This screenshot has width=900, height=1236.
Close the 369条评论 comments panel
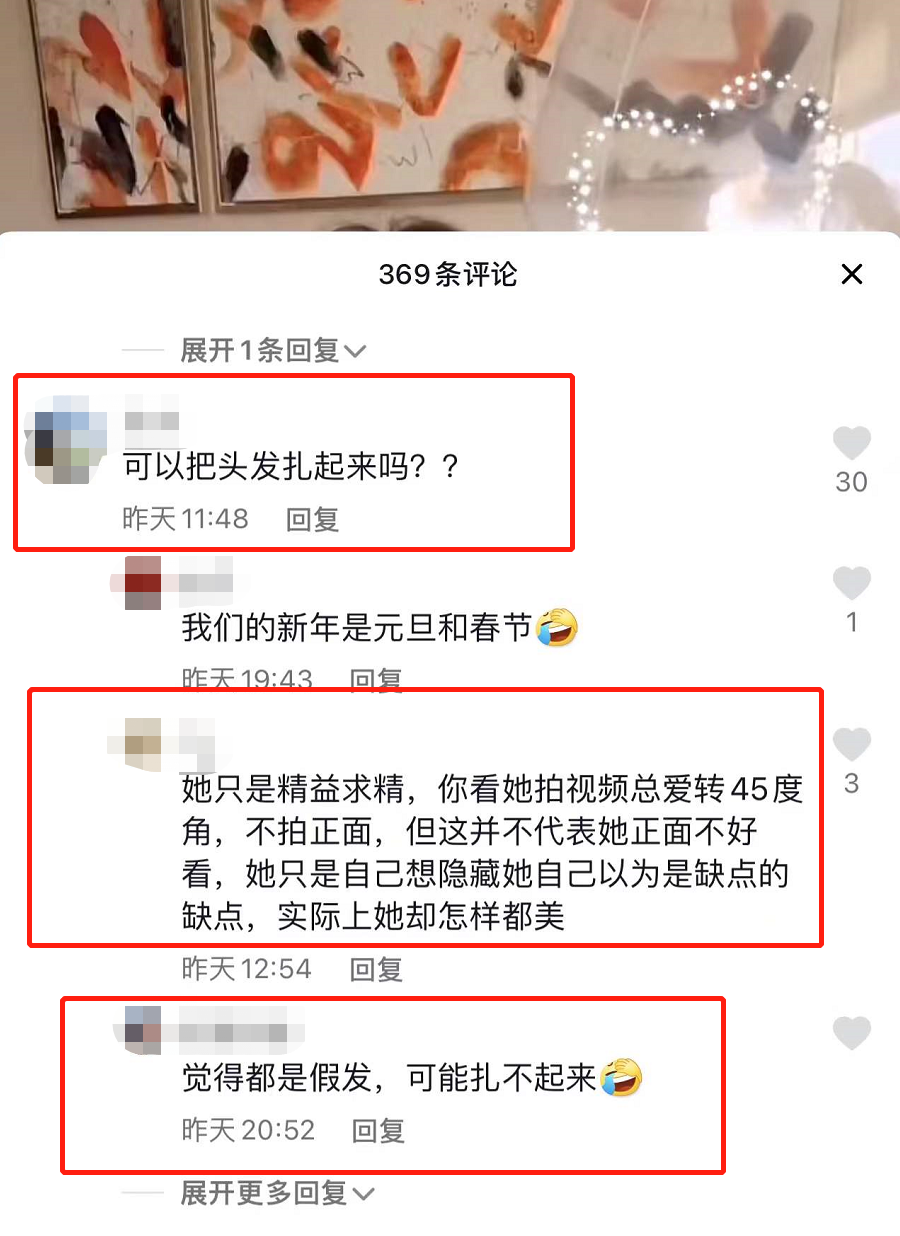coord(851,274)
